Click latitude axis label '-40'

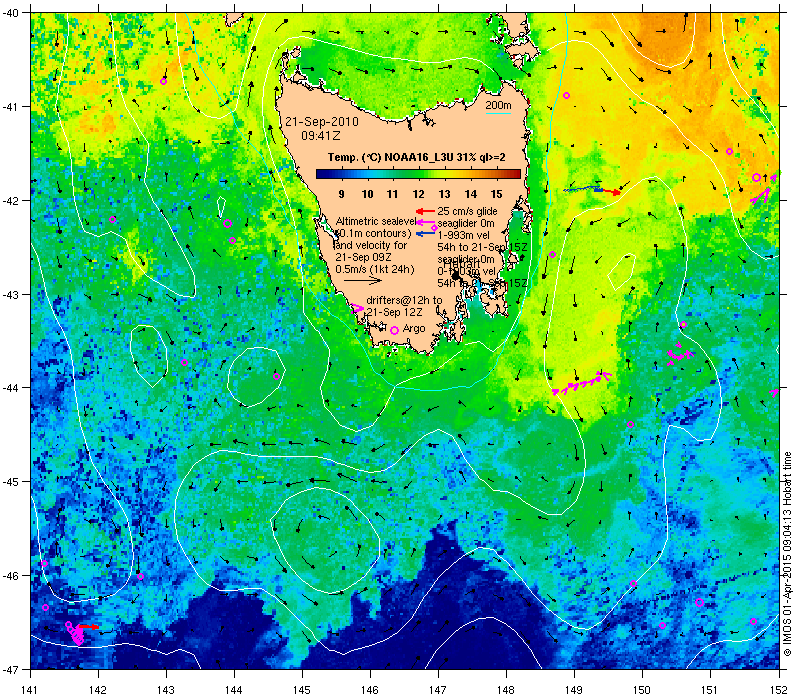coord(10,13)
